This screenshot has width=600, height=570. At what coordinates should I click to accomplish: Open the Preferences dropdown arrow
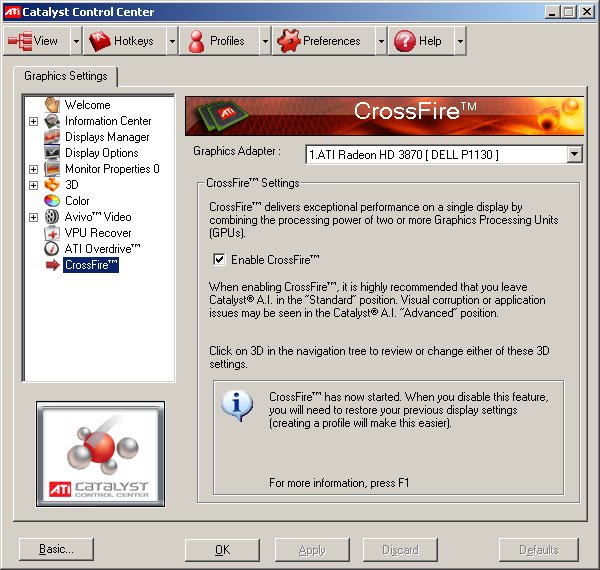(x=381, y=41)
